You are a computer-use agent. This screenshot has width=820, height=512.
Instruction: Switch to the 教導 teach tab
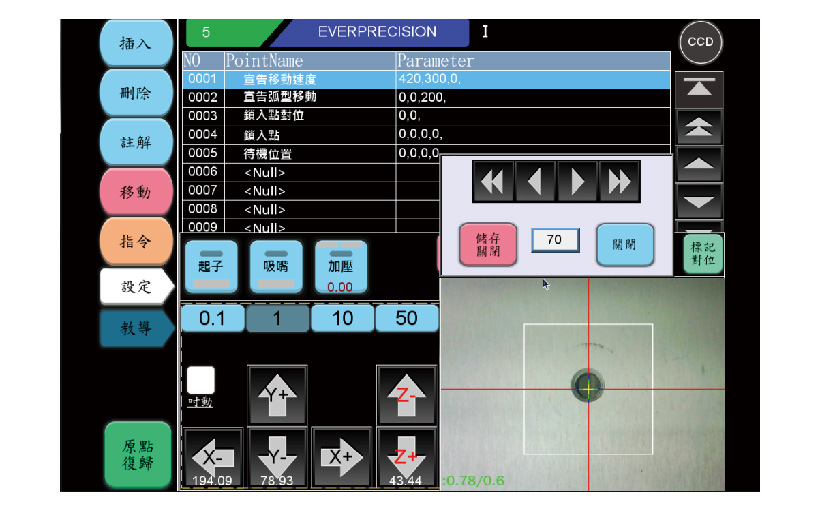(x=135, y=328)
